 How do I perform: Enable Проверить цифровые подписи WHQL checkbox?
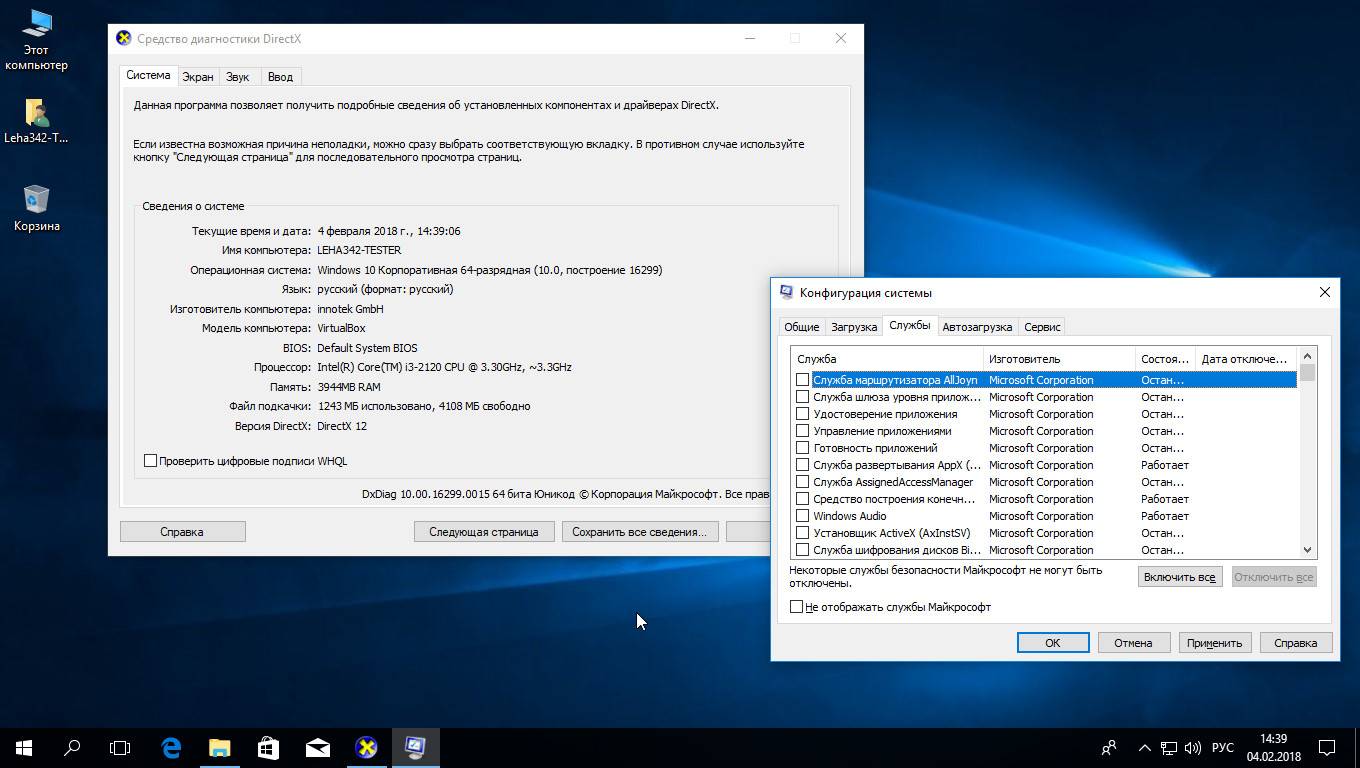coord(151,461)
